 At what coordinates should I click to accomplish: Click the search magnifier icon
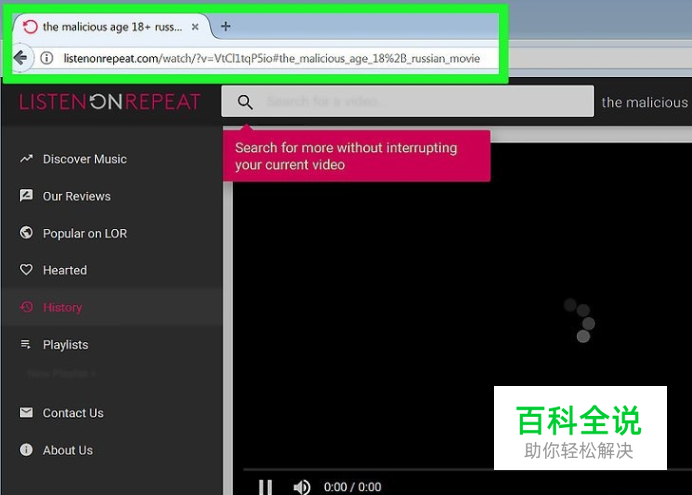[245, 102]
